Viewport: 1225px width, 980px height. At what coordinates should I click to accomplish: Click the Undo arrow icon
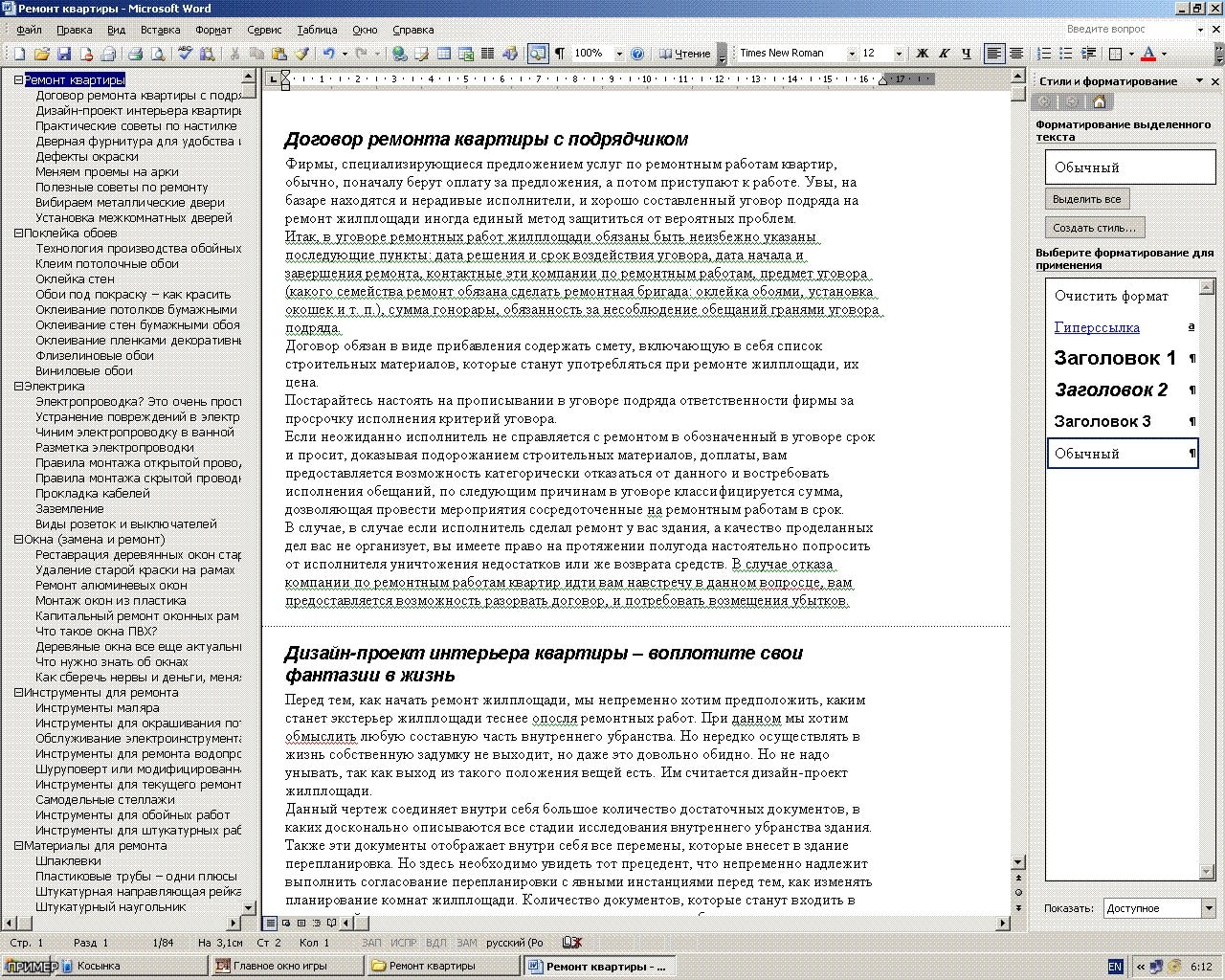pos(328,54)
